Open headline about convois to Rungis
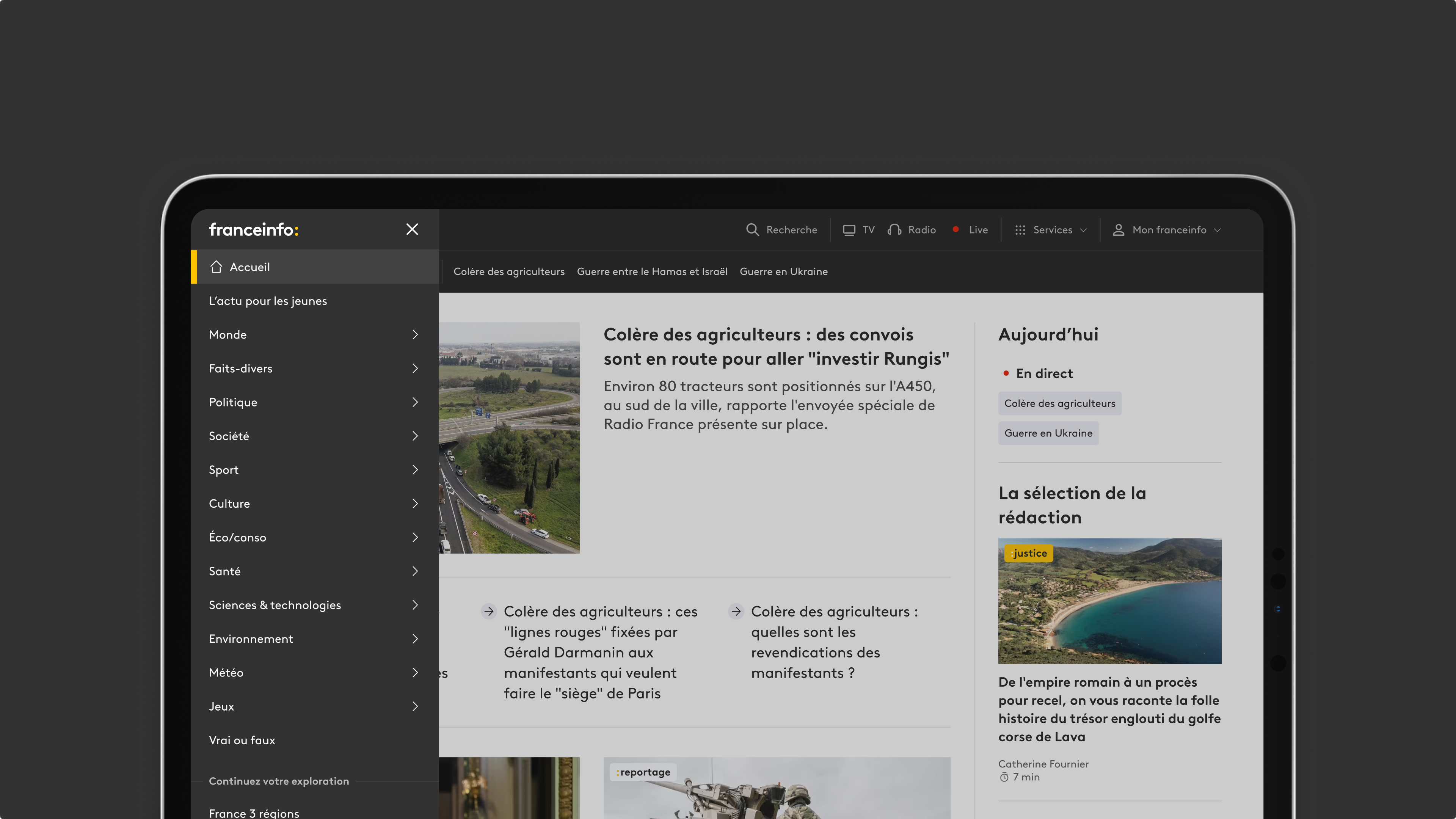The height and width of the screenshot is (819, 1456). click(776, 347)
